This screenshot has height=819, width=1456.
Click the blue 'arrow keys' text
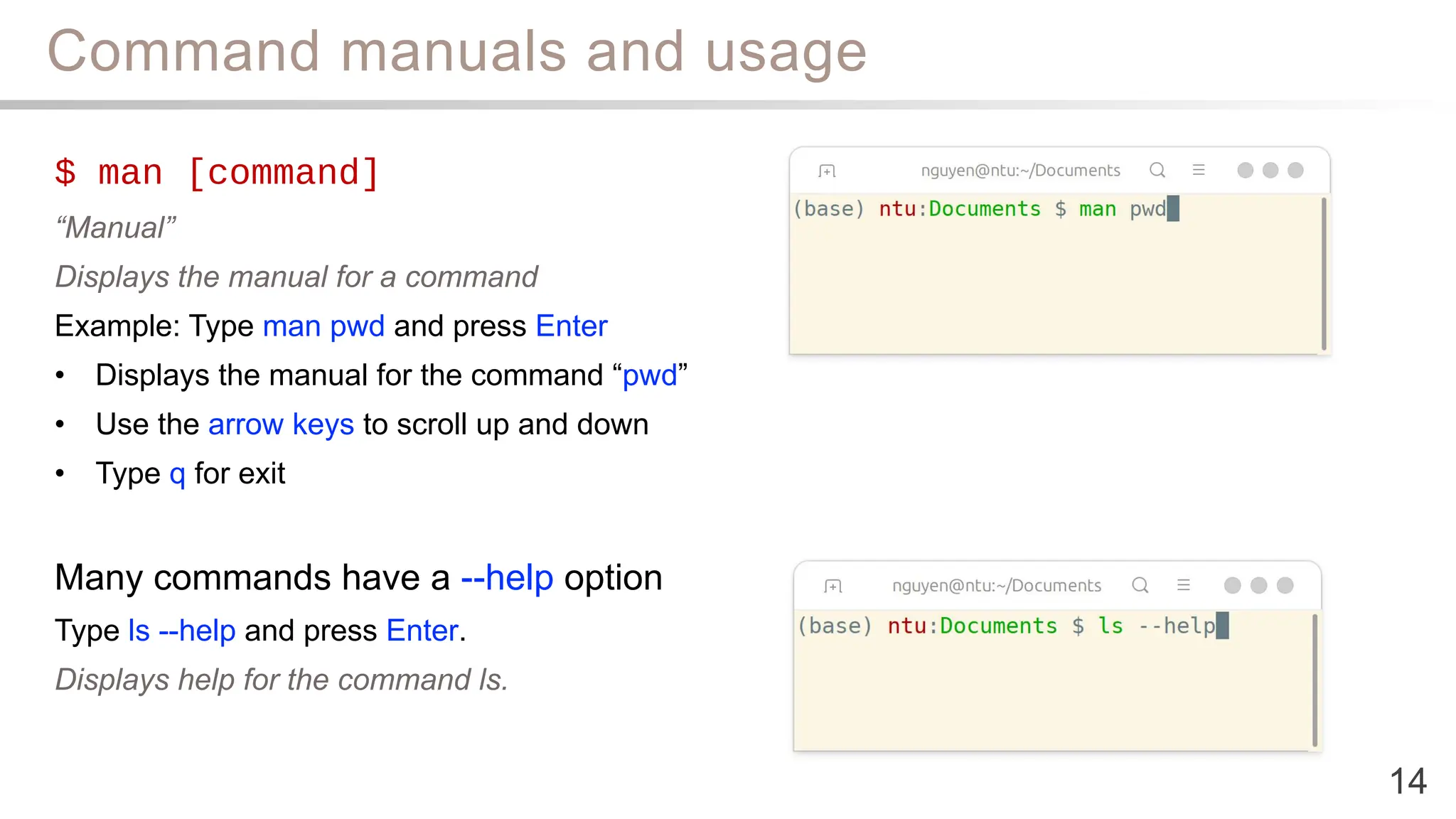(x=281, y=424)
